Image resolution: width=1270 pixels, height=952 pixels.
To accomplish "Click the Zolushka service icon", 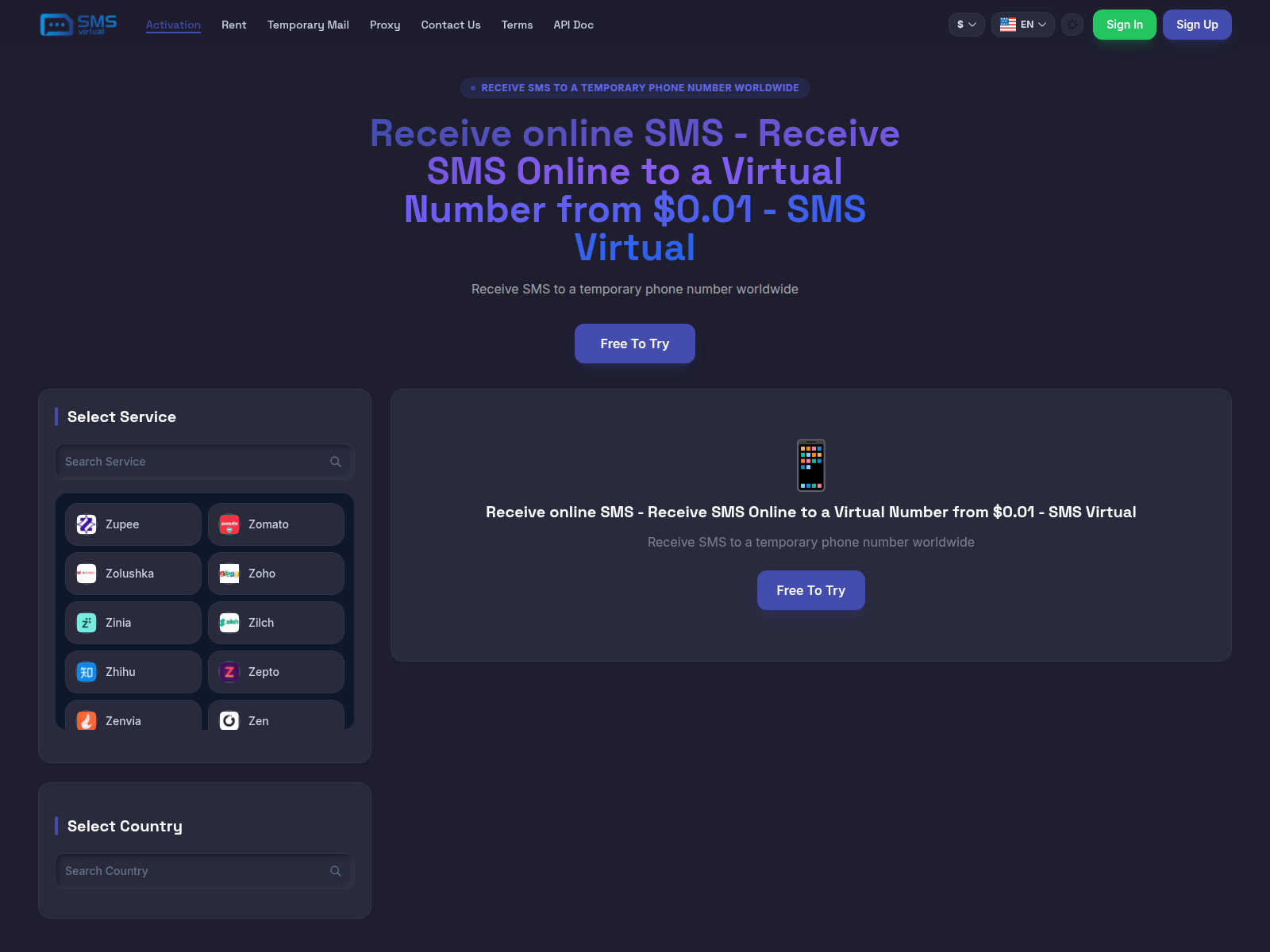I will click(87, 574).
